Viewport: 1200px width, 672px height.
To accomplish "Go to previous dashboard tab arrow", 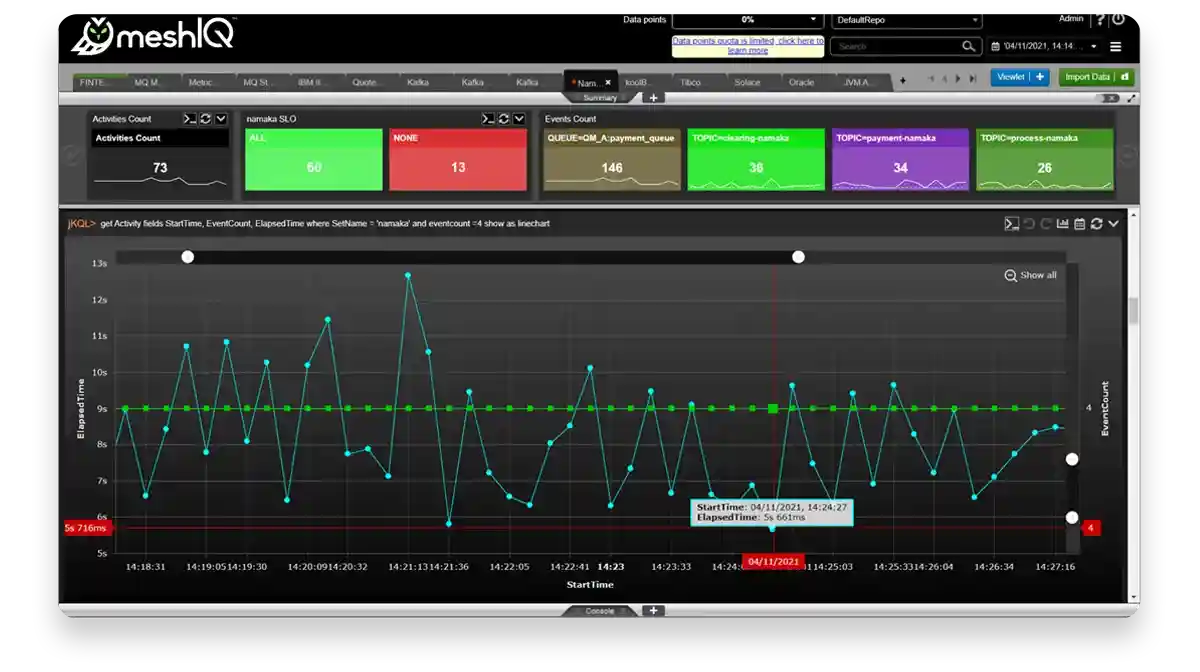I will 943,78.
